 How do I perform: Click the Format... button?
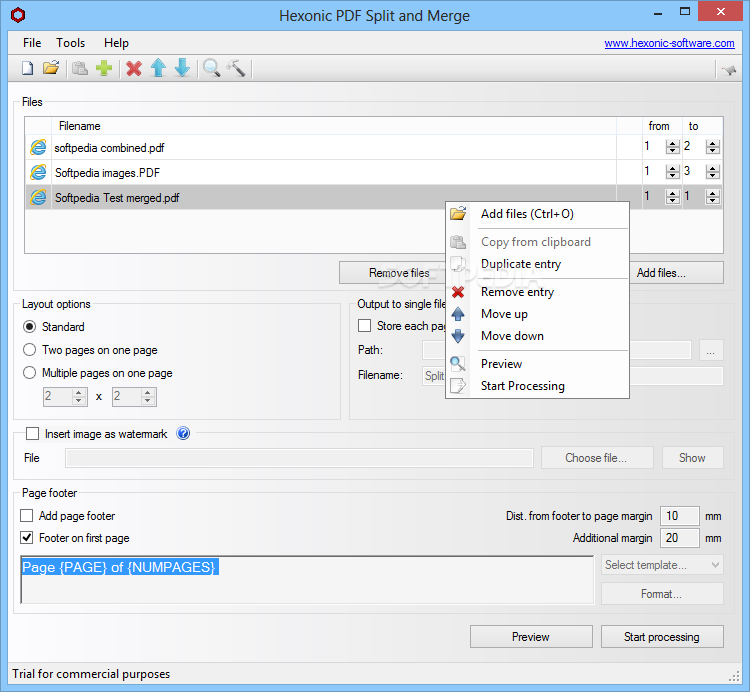(x=662, y=593)
